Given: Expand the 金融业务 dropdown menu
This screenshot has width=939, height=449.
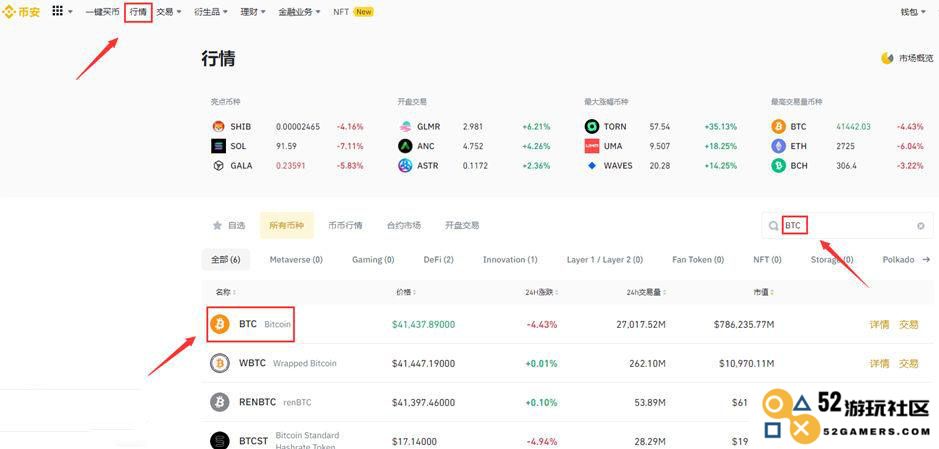Looking at the screenshot, I should pos(299,11).
